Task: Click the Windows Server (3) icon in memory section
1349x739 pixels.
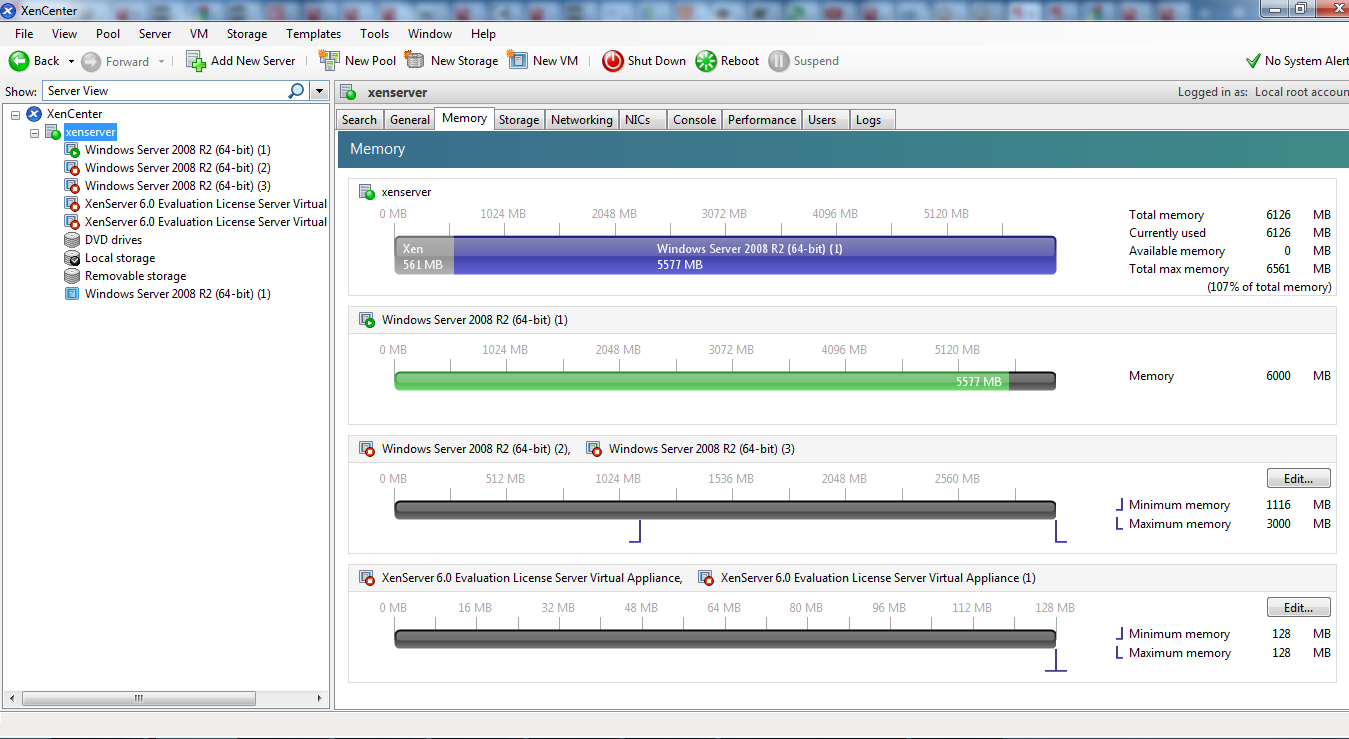Action: (x=594, y=449)
